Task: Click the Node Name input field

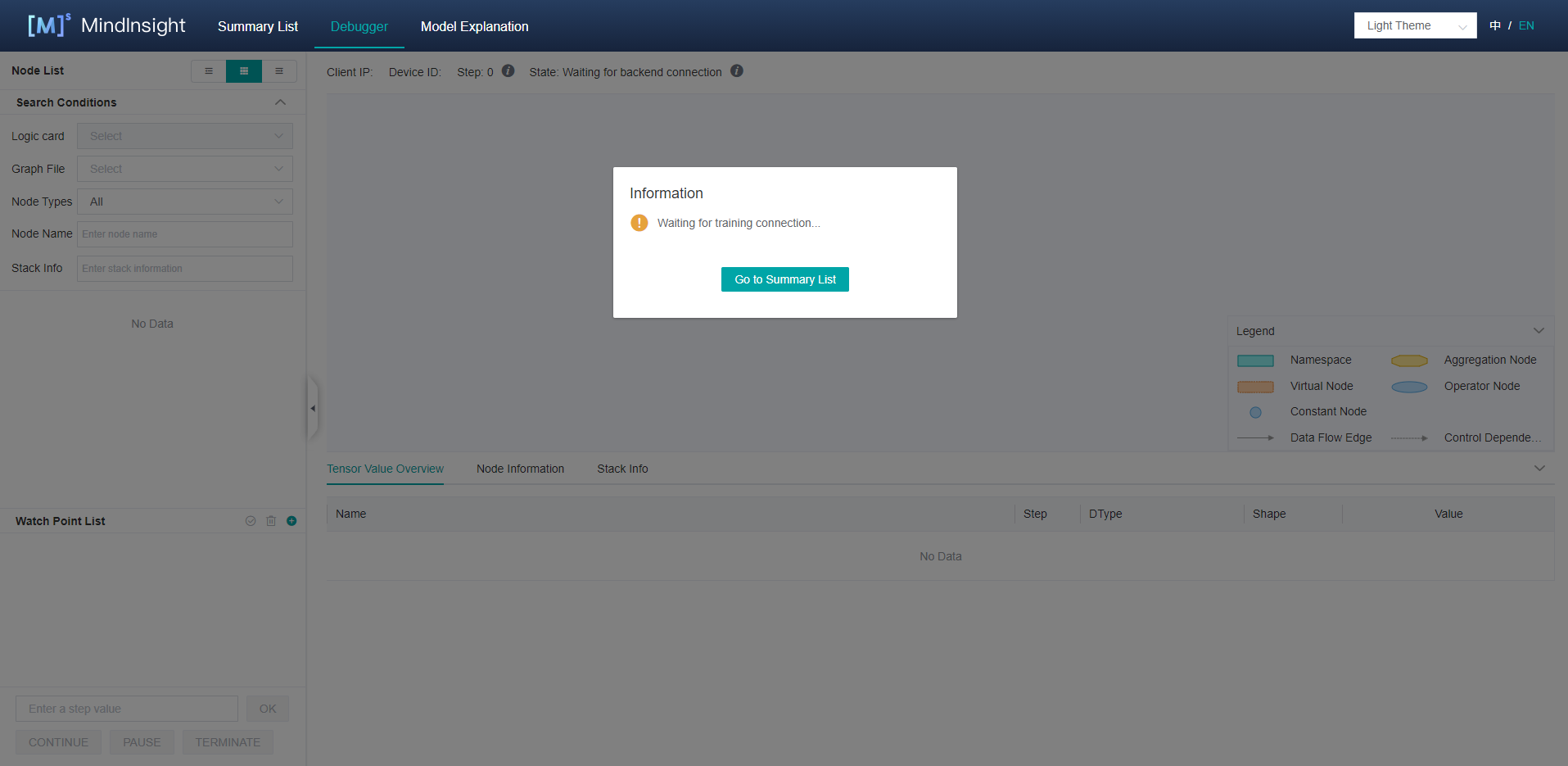Action: (x=185, y=234)
